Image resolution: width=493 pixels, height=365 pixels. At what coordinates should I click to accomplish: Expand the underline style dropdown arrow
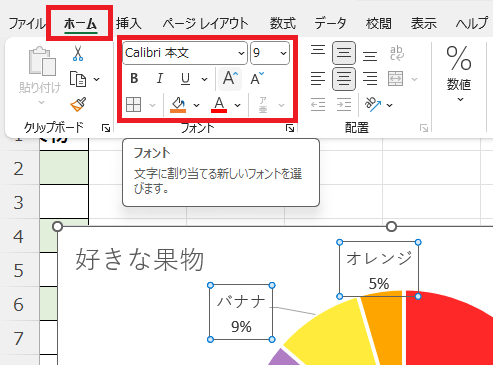(x=204, y=79)
